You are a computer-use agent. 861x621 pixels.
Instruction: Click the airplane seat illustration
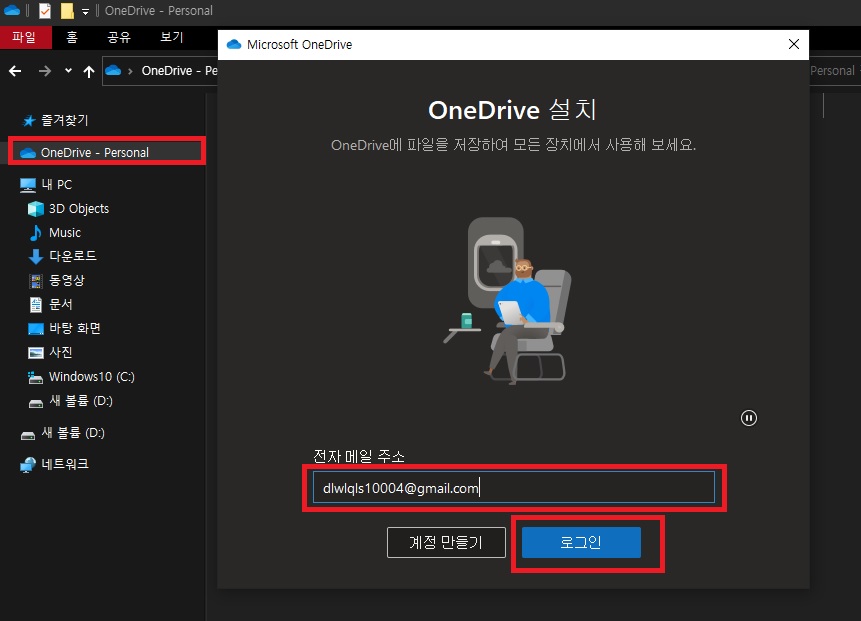coord(508,301)
